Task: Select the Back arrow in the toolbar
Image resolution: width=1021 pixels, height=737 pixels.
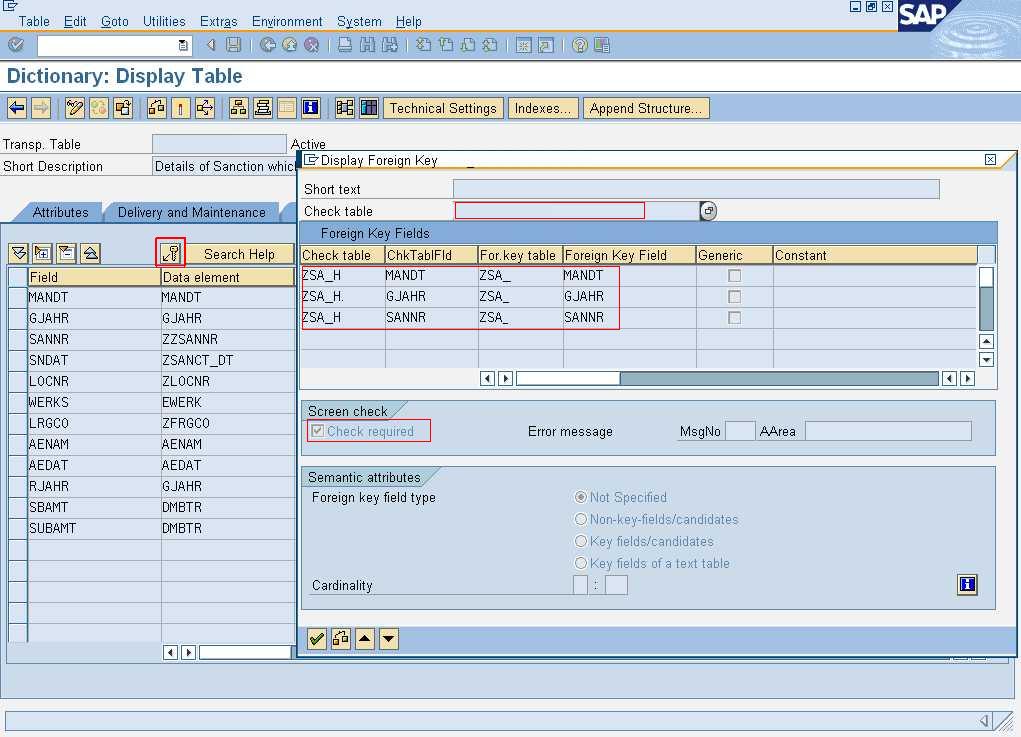Action: coord(17,108)
